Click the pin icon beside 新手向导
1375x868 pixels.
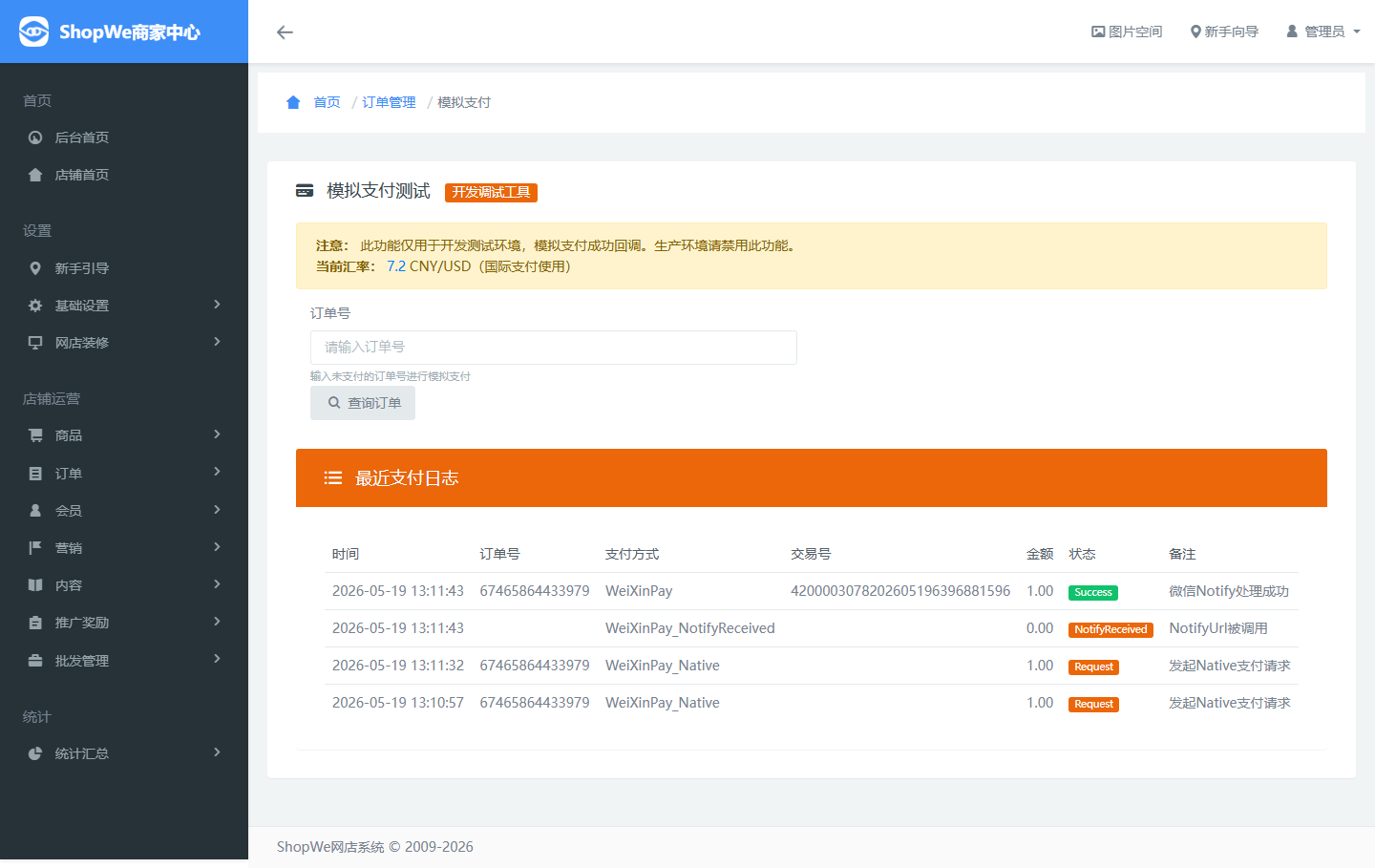pyautogui.click(x=1195, y=32)
